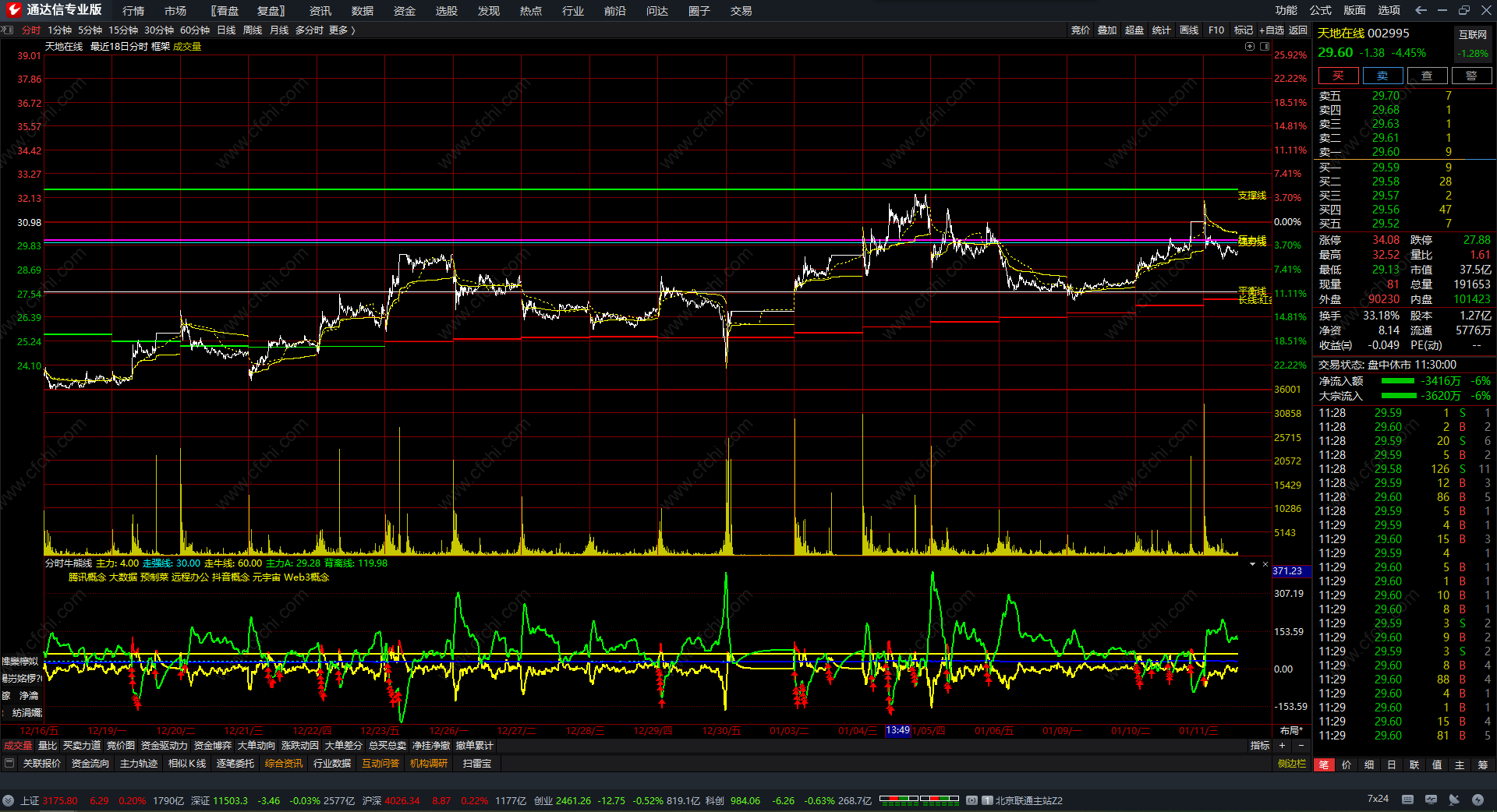Expand the round chevron at status bar left
The width and height of the screenshot is (1497, 812).
point(9,800)
